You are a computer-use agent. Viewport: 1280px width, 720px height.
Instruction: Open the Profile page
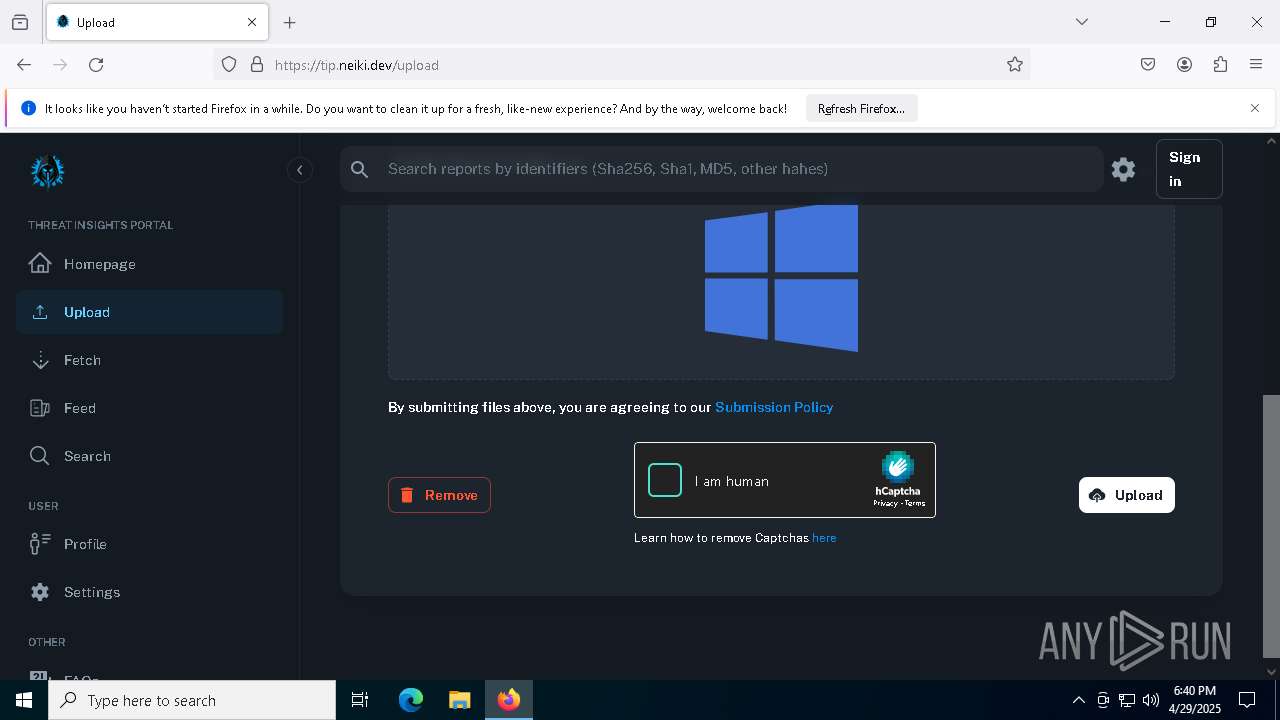pos(149,544)
